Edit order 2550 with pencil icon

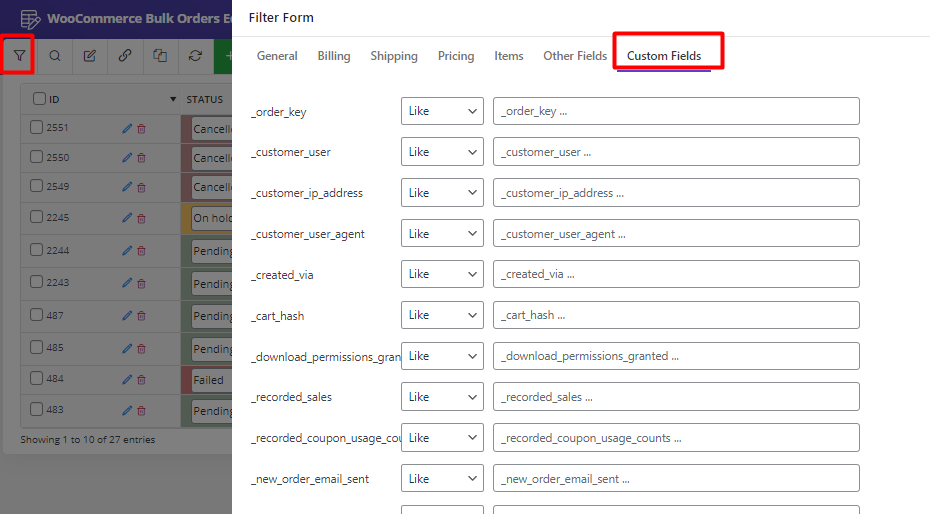pos(127,158)
